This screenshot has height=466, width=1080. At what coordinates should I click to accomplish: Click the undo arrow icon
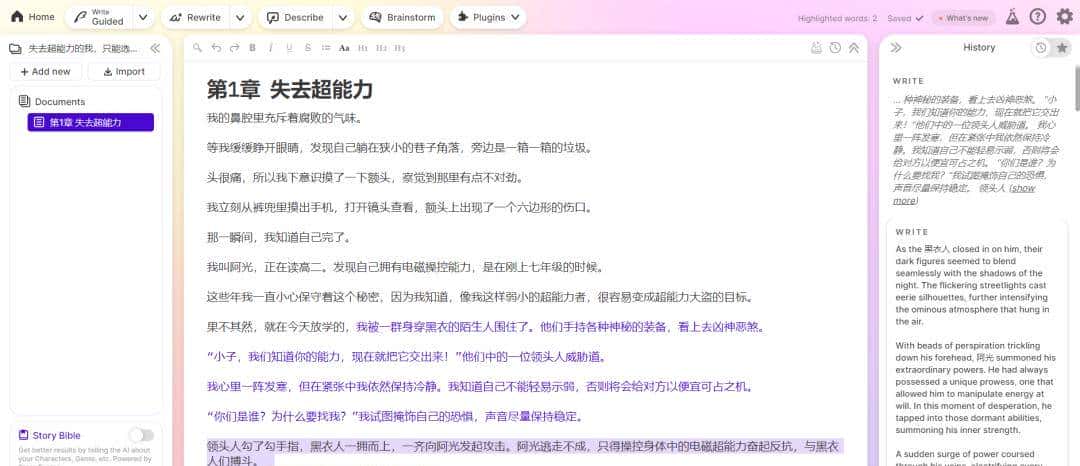216,47
